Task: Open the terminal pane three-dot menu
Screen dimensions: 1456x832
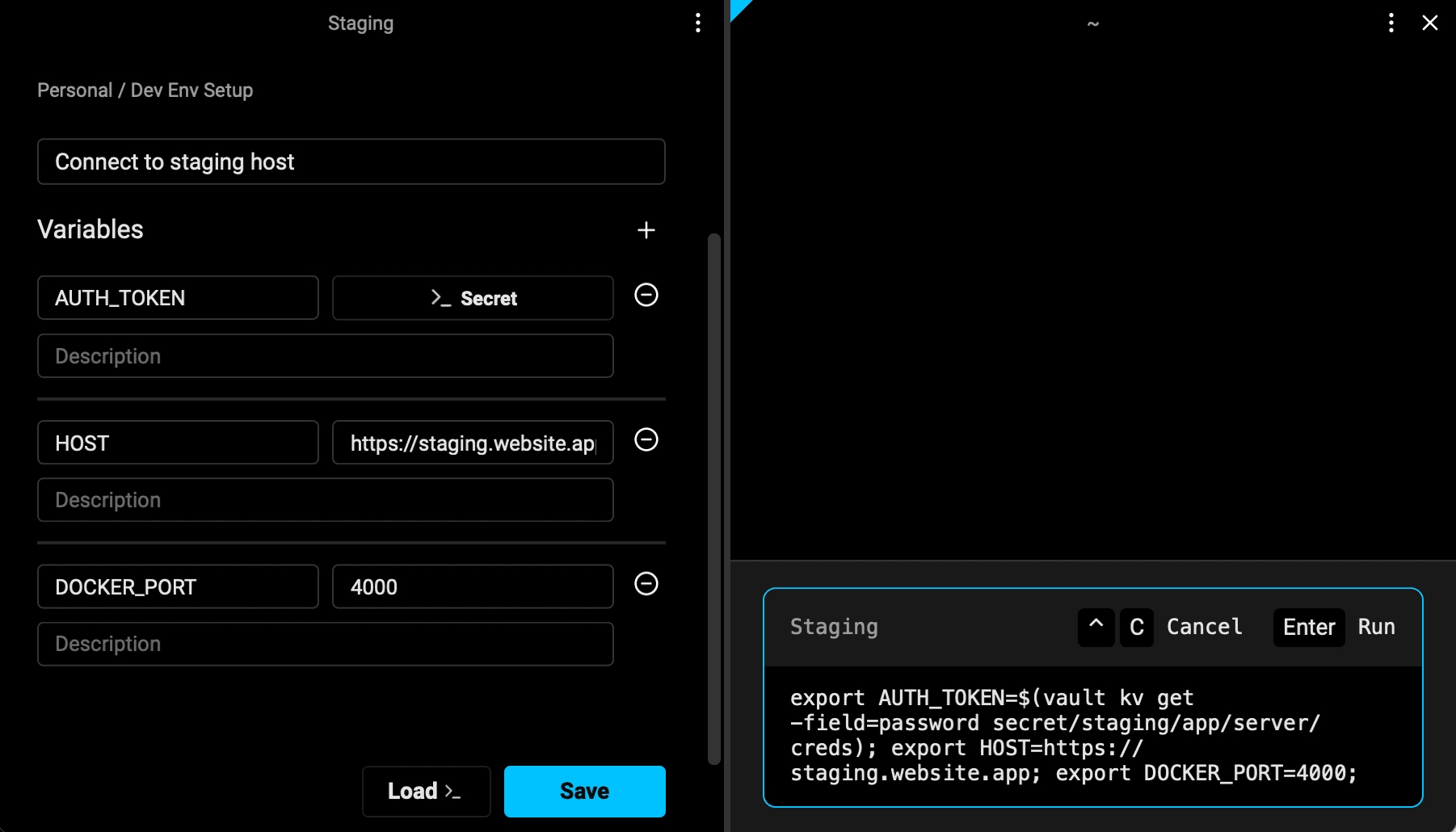Action: pyautogui.click(x=1391, y=23)
